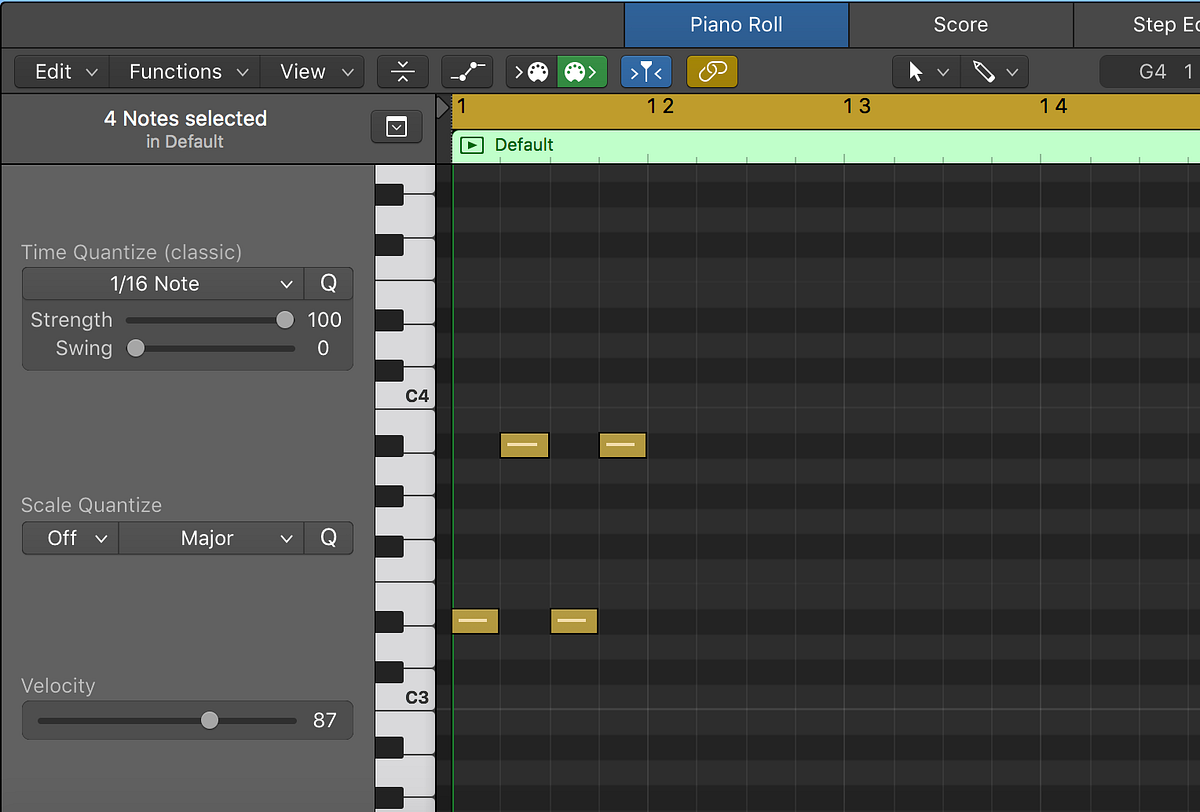Select the first upper-row note
1200x812 pixels.
pos(524,445)
